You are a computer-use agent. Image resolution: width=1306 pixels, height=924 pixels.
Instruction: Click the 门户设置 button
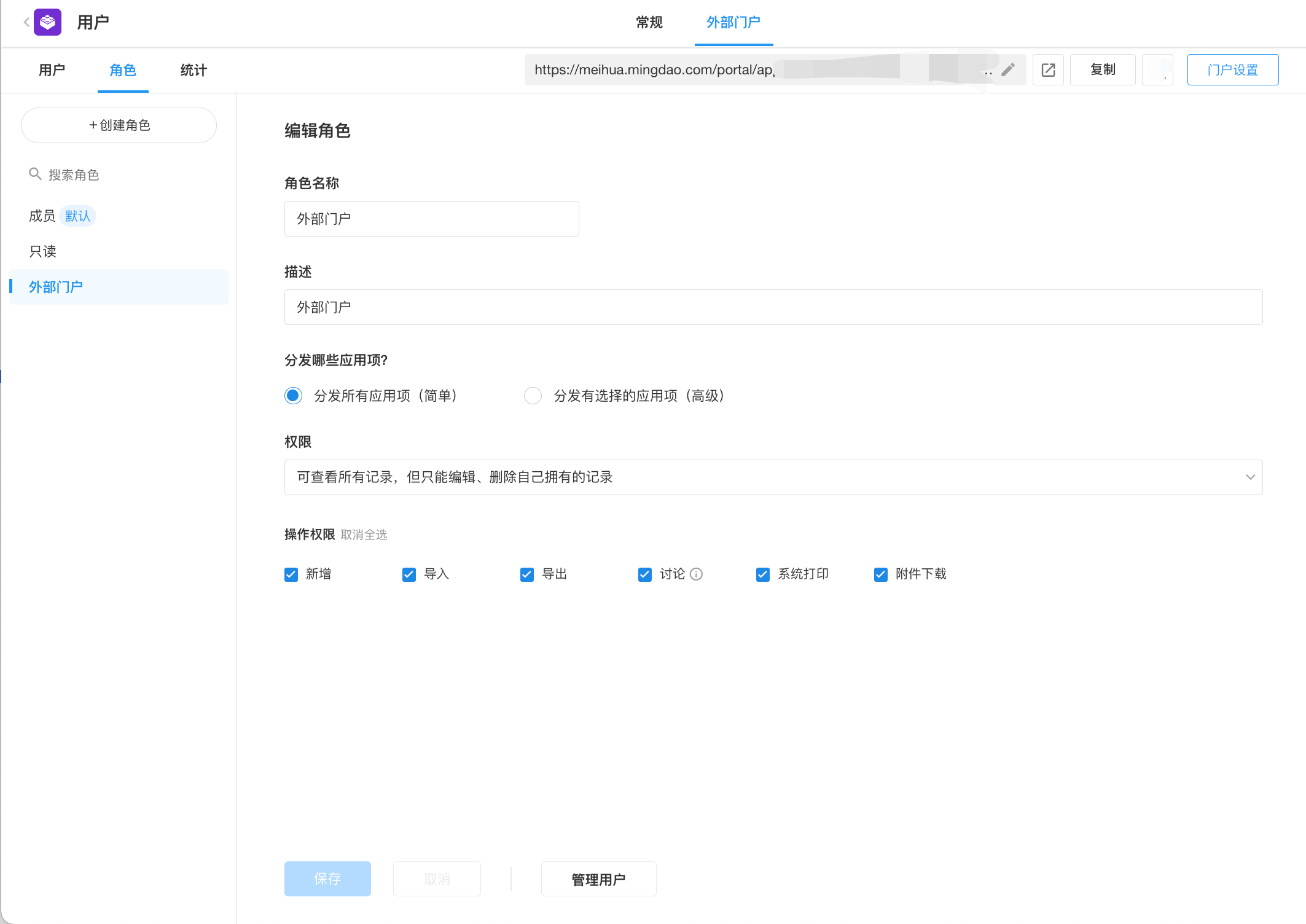[x=1232, y=69]
